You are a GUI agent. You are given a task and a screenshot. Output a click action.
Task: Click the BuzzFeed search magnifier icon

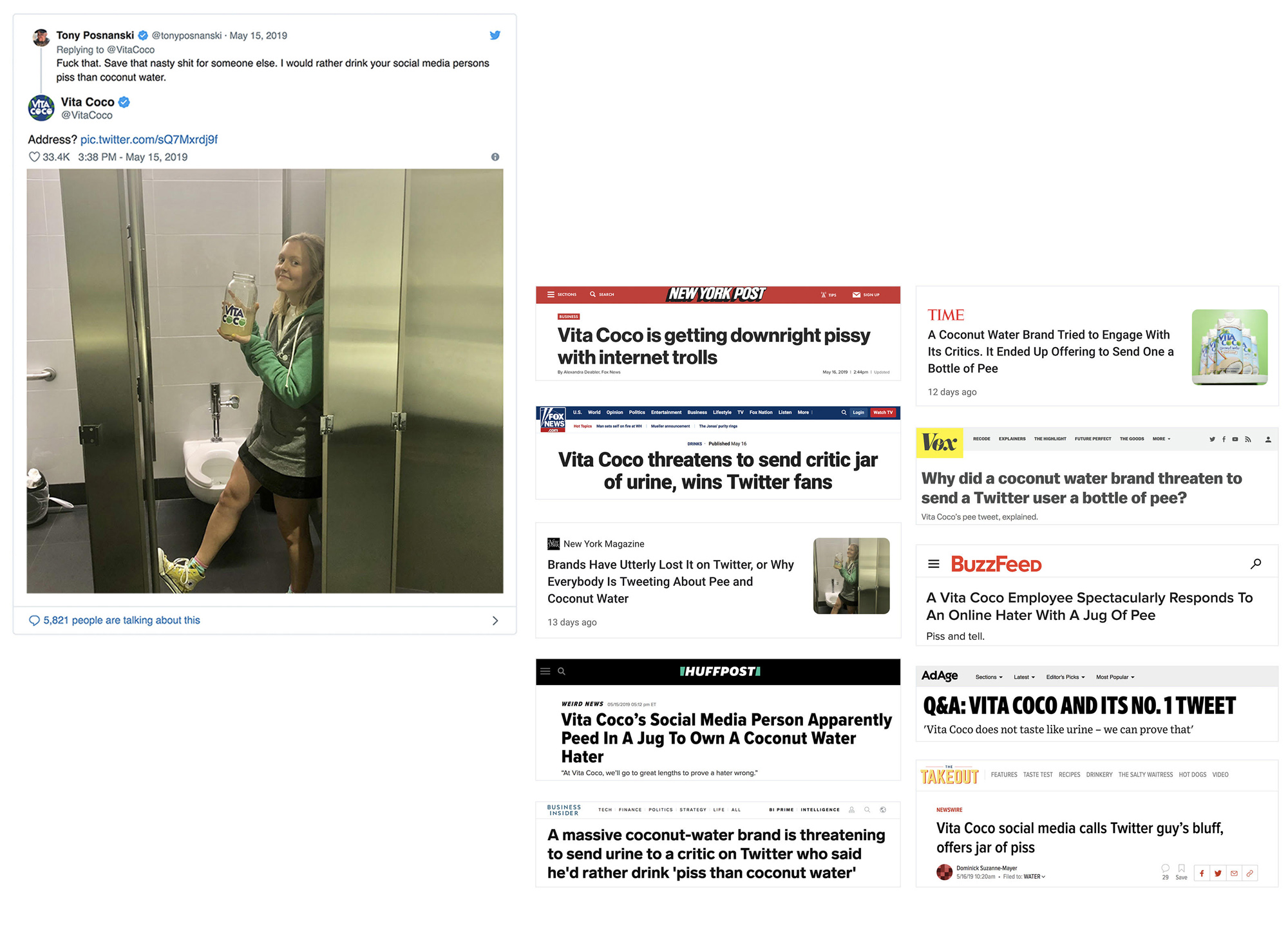[x=1255, y=564]
